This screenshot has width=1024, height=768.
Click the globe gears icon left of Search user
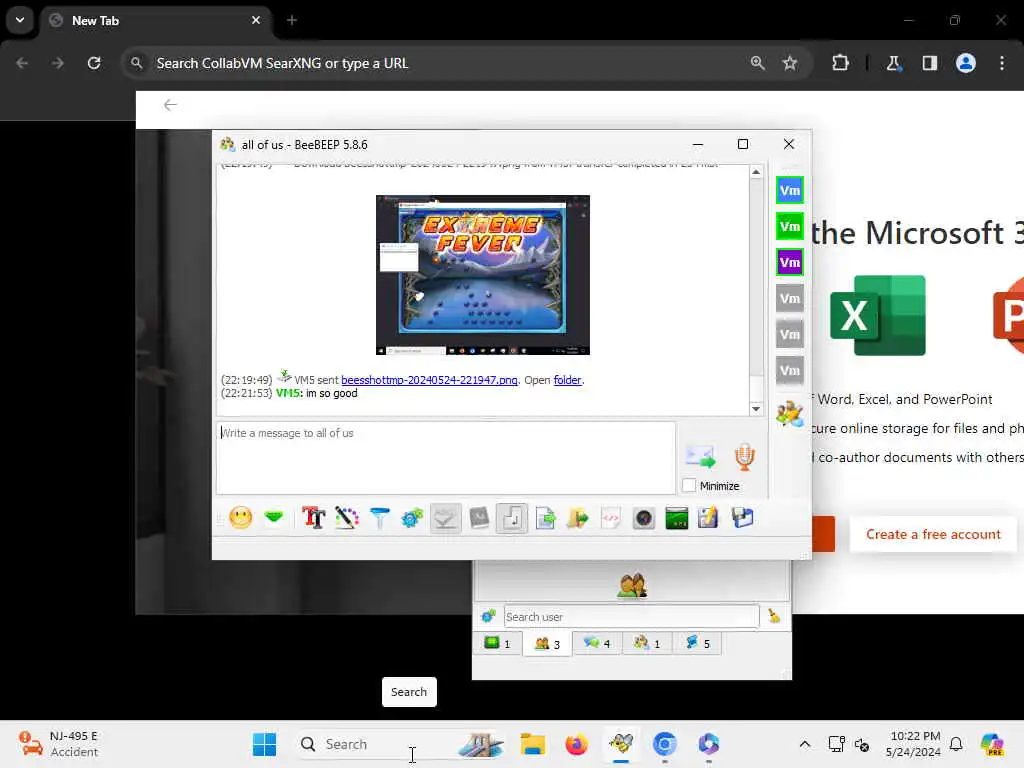tap(488, 616)
